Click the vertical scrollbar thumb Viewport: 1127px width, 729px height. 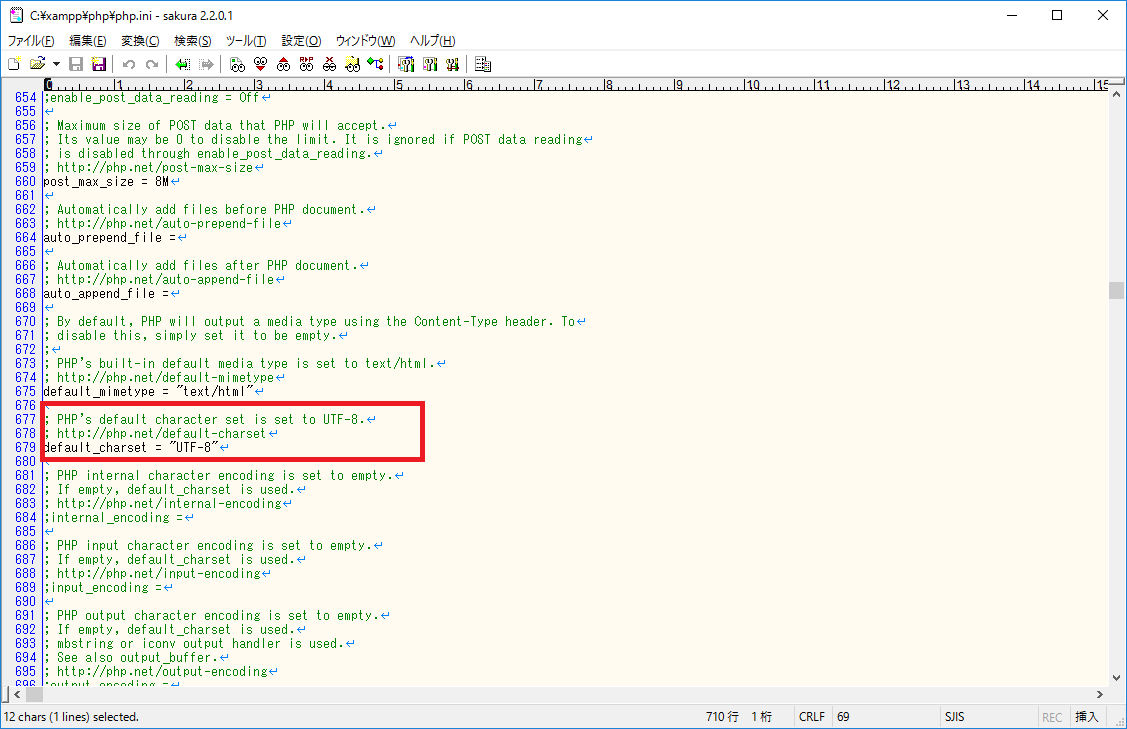1115,290
